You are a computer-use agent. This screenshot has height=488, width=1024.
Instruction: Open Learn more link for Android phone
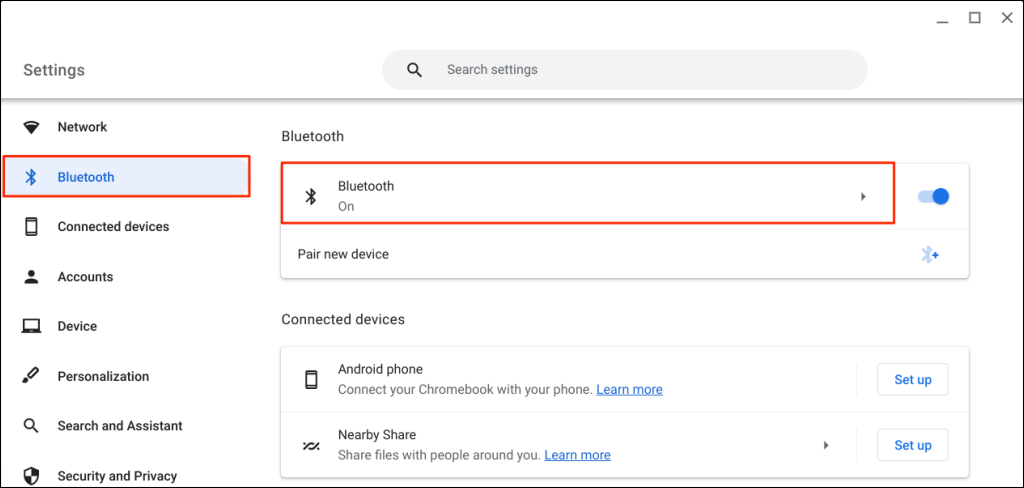tap(629, 390)
